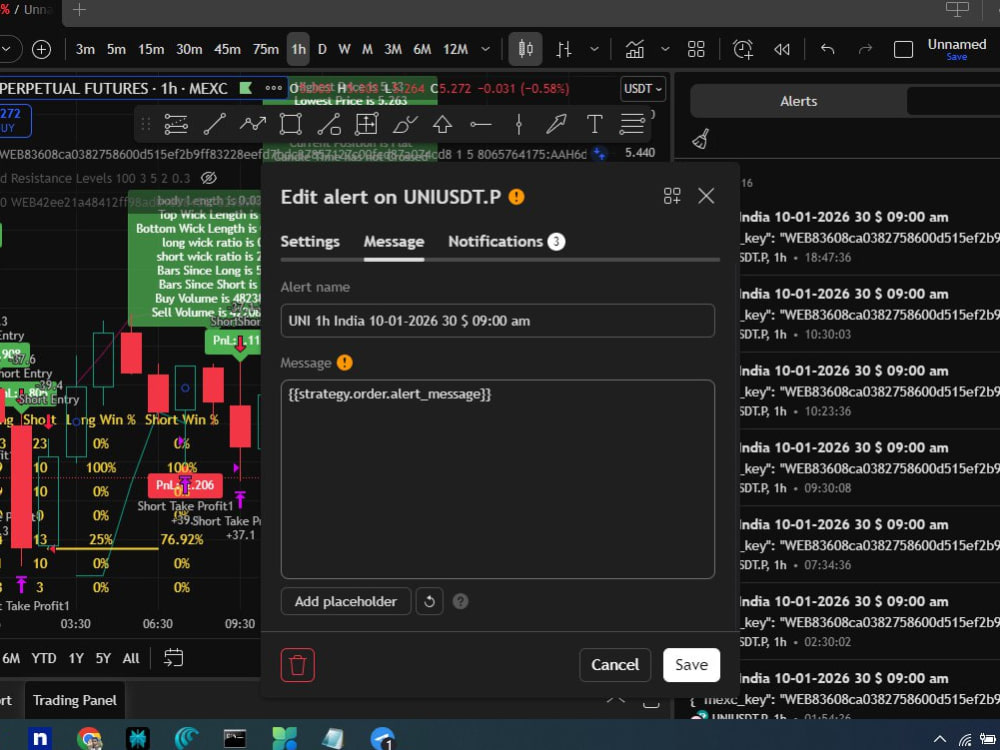Open the terminal app from the taskbar
This screenshot has width=1000, height=750.
[235, 739]
